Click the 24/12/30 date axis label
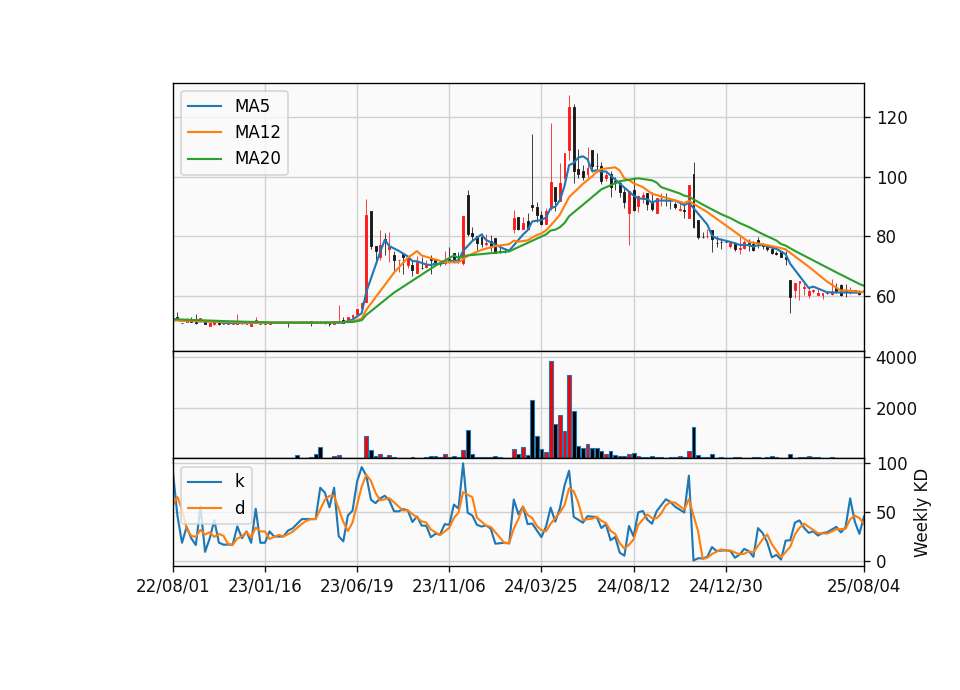960x690 pixels. (x=726, y=586)
